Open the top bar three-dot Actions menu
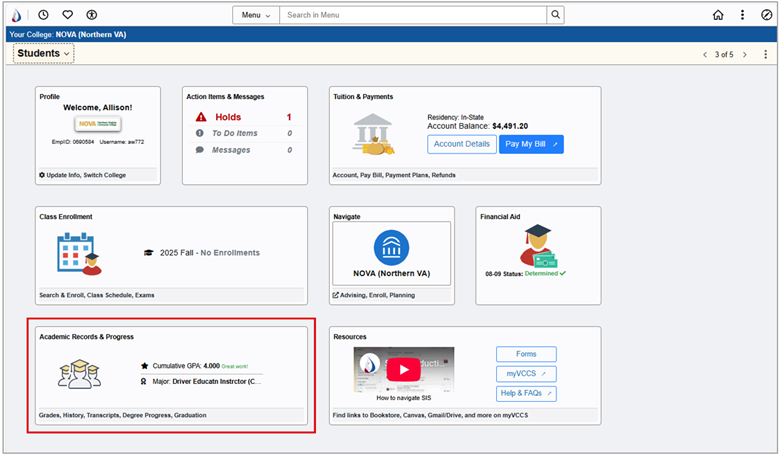 (x=742, y=15)
